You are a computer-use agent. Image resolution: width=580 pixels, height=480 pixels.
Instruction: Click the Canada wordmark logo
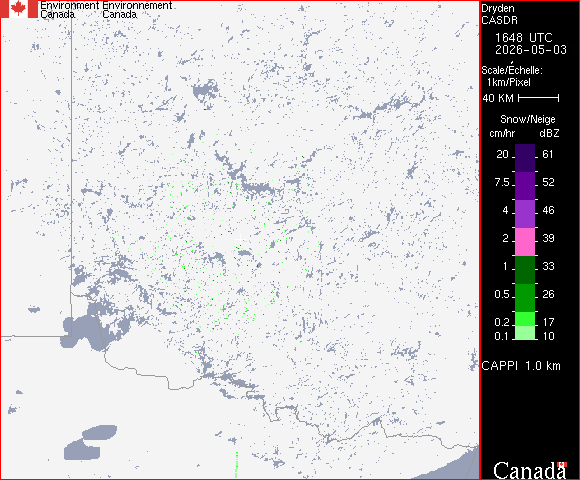tap(530, 470)
